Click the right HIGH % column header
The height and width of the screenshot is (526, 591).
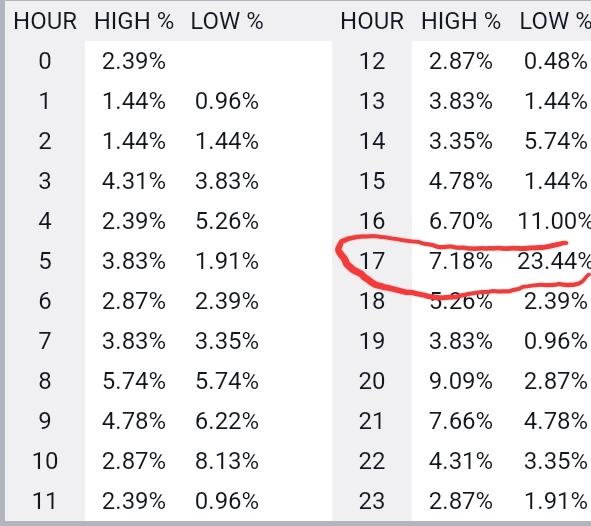point(461,21)
